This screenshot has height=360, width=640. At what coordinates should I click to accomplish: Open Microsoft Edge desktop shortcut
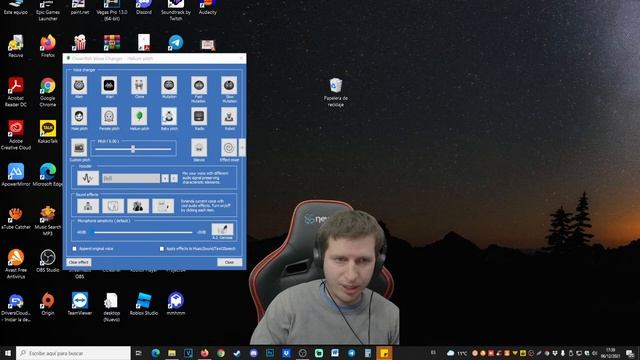pyautogui.click(x=48, y=175)
